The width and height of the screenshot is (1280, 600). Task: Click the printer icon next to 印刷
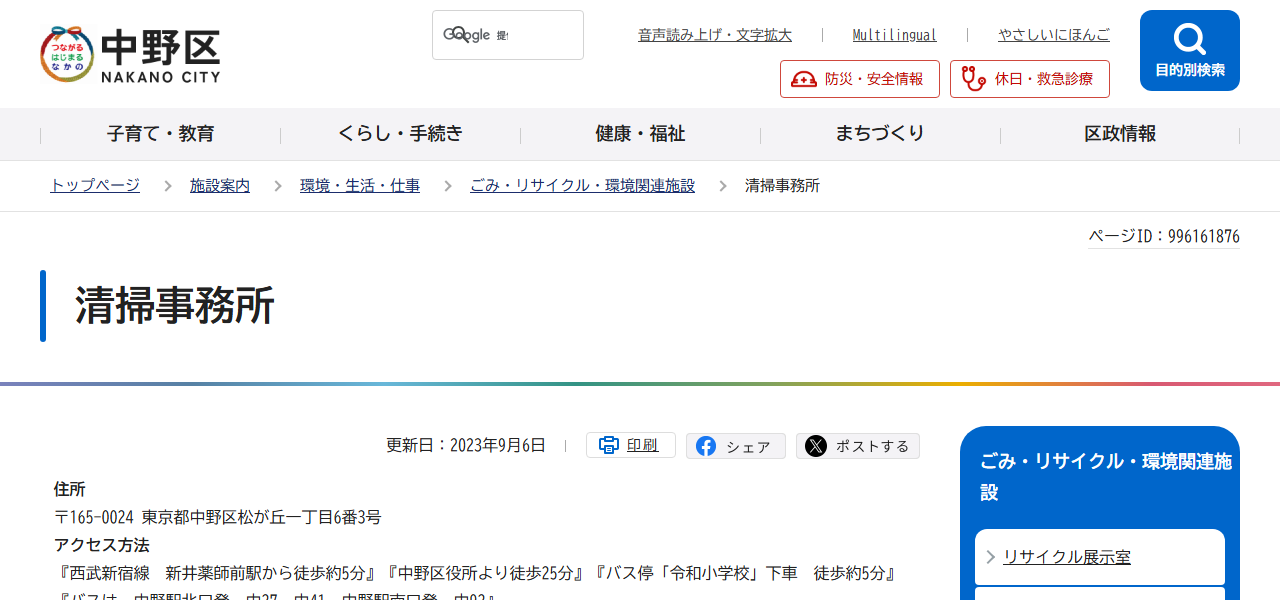click(609, 445)
